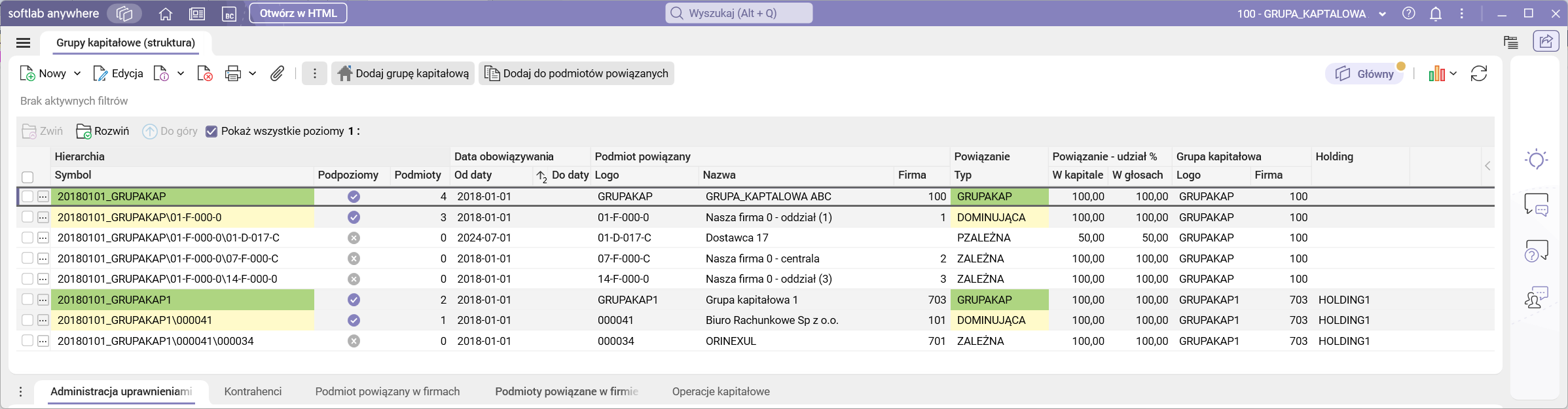Click the home icon in title bar
The width and height of the screenshot is (1568, 409).
[x=166, y=14]
